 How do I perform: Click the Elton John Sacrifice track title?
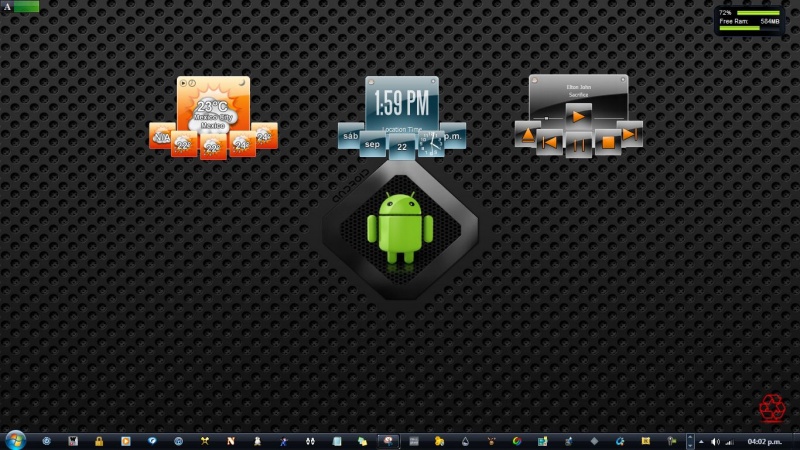pyautogui.click(x=579, y=91)
